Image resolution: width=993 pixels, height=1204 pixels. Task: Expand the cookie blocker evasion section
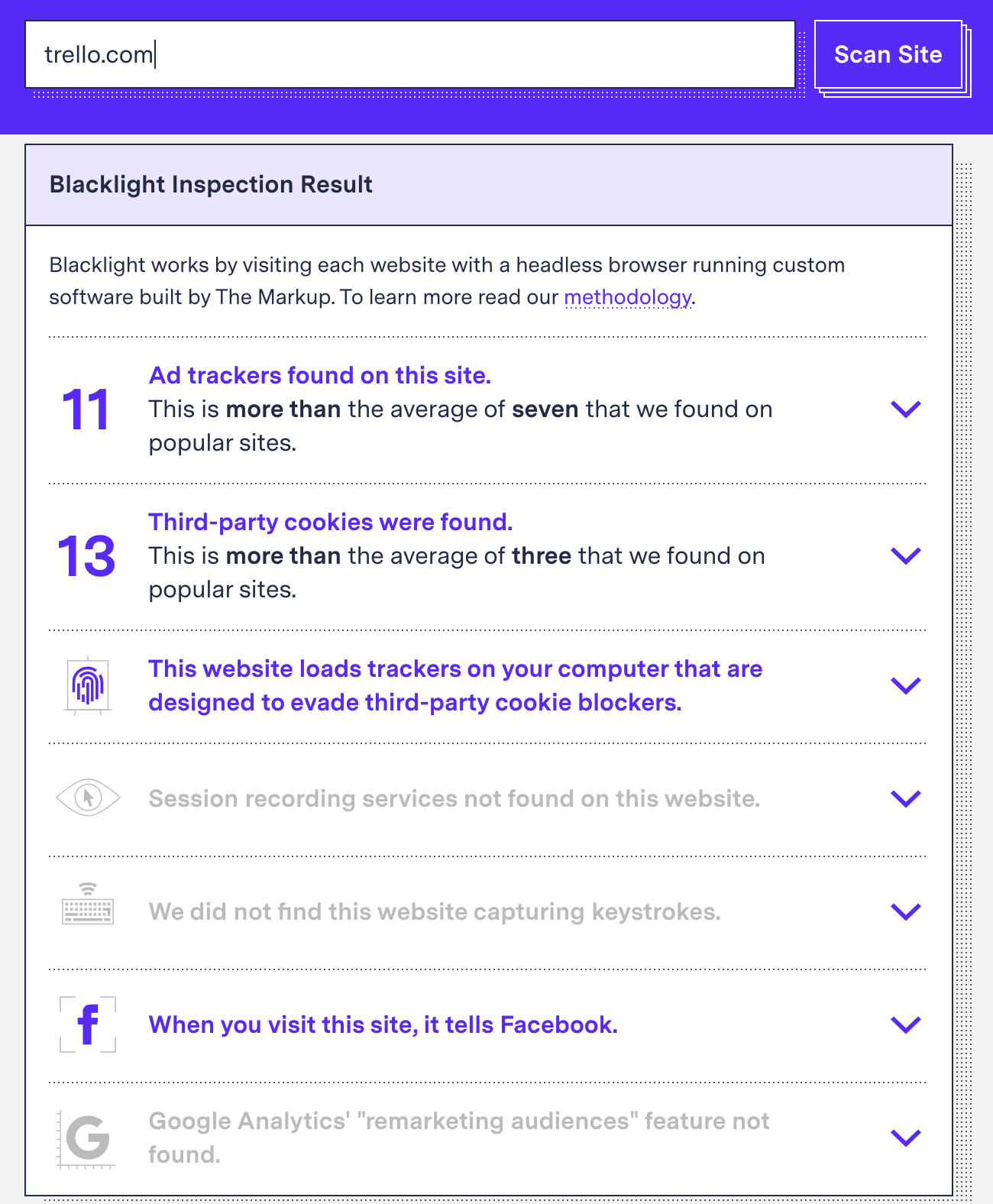pyautogui.click(x=906, y=685)
